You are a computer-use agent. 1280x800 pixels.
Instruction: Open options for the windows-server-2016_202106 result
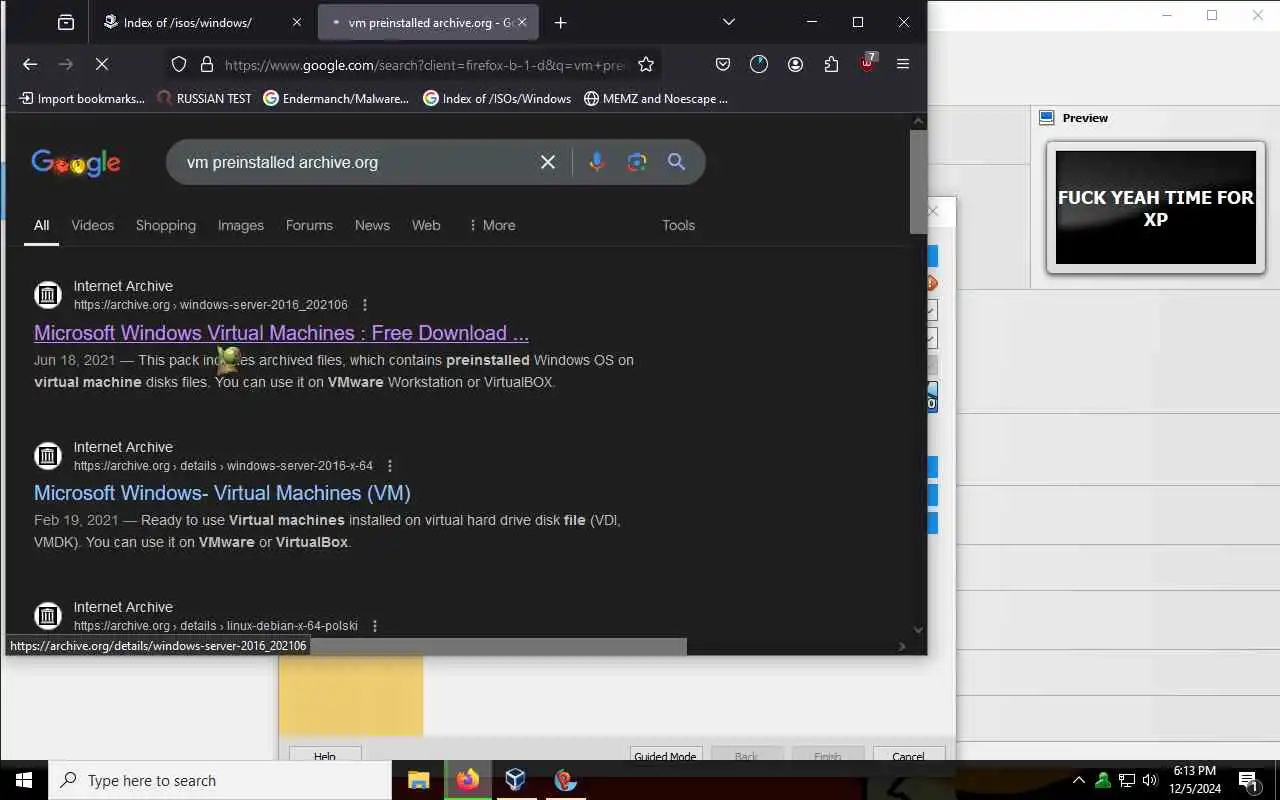pos(365,305)
